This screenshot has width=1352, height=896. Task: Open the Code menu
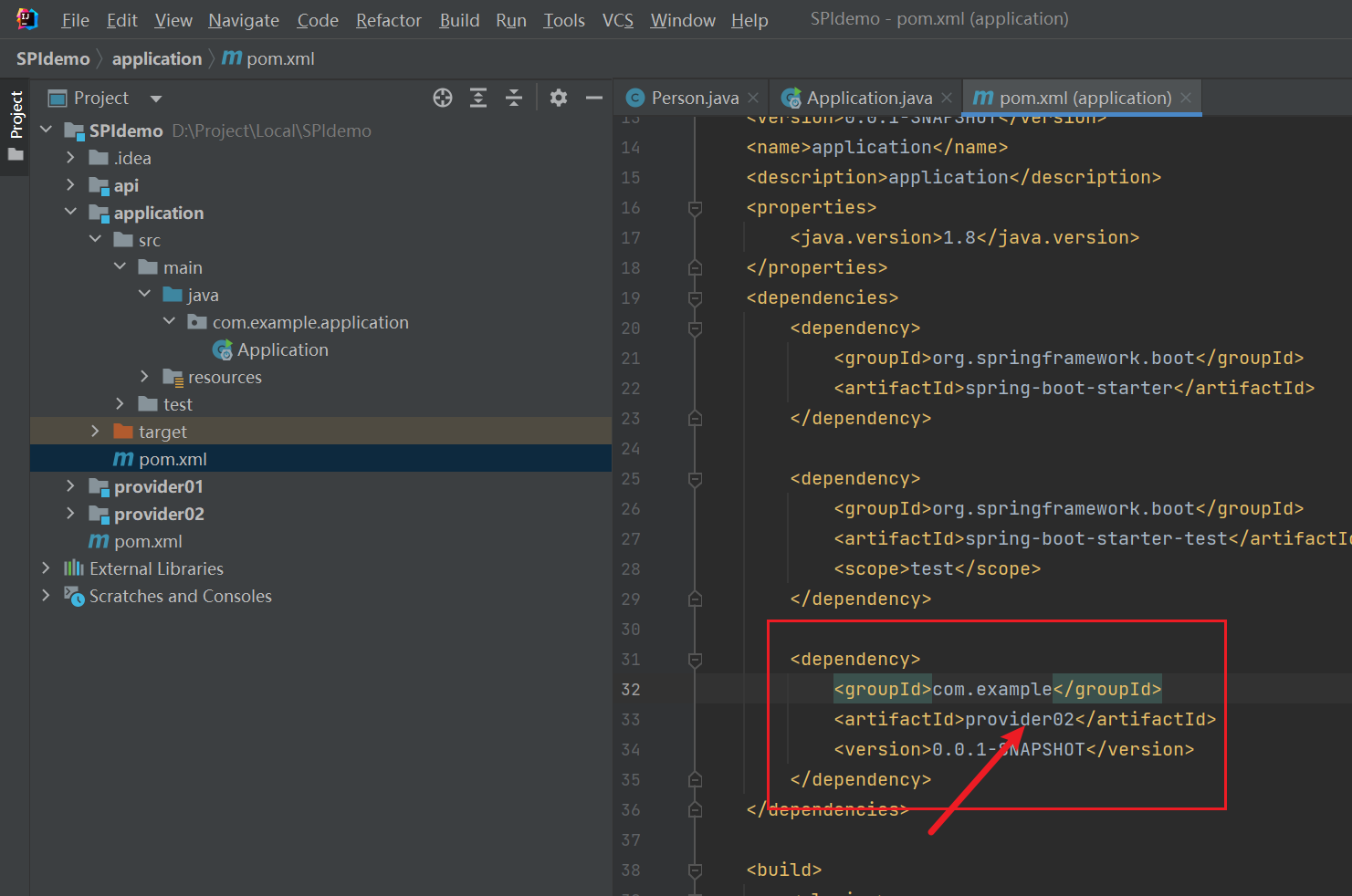pyautogui.click(x=318, y=20)
